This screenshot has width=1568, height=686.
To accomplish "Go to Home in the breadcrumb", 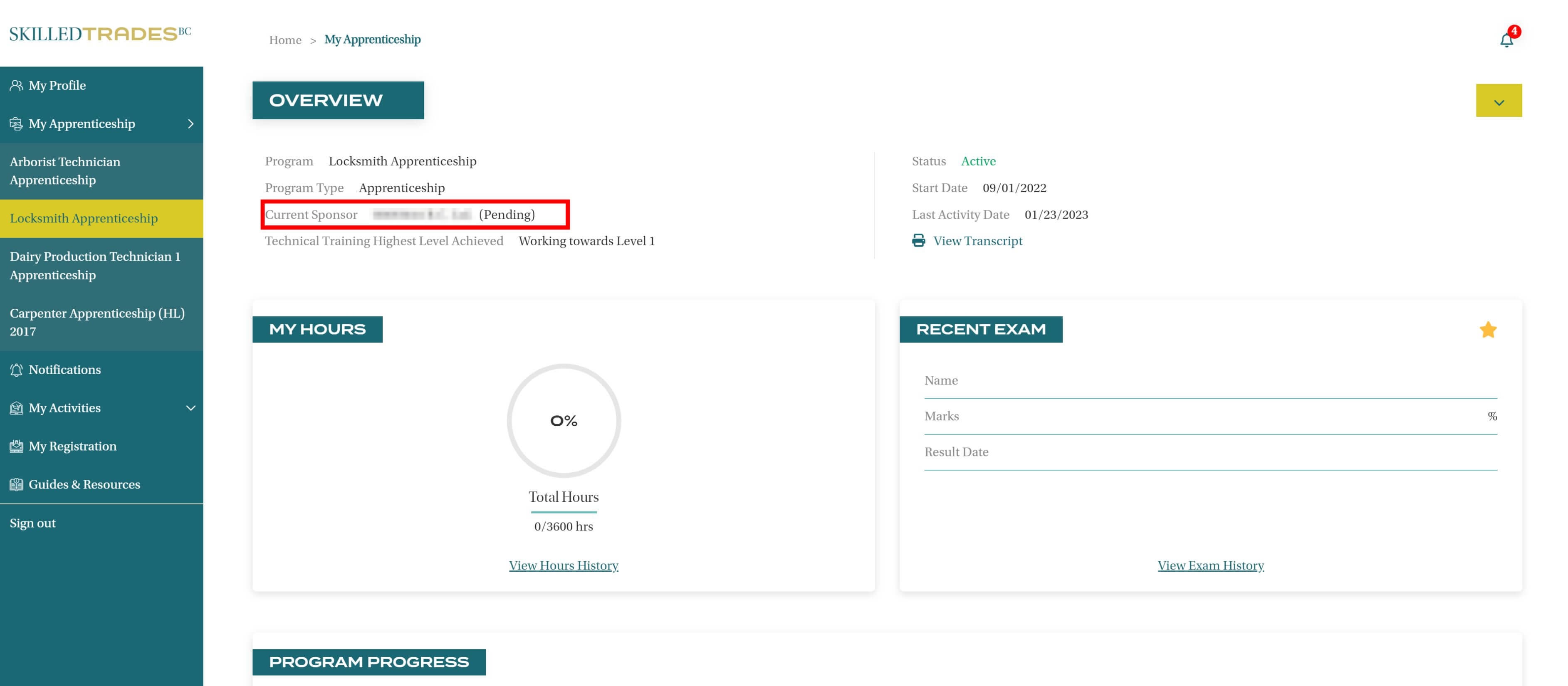I will point(285,40).
